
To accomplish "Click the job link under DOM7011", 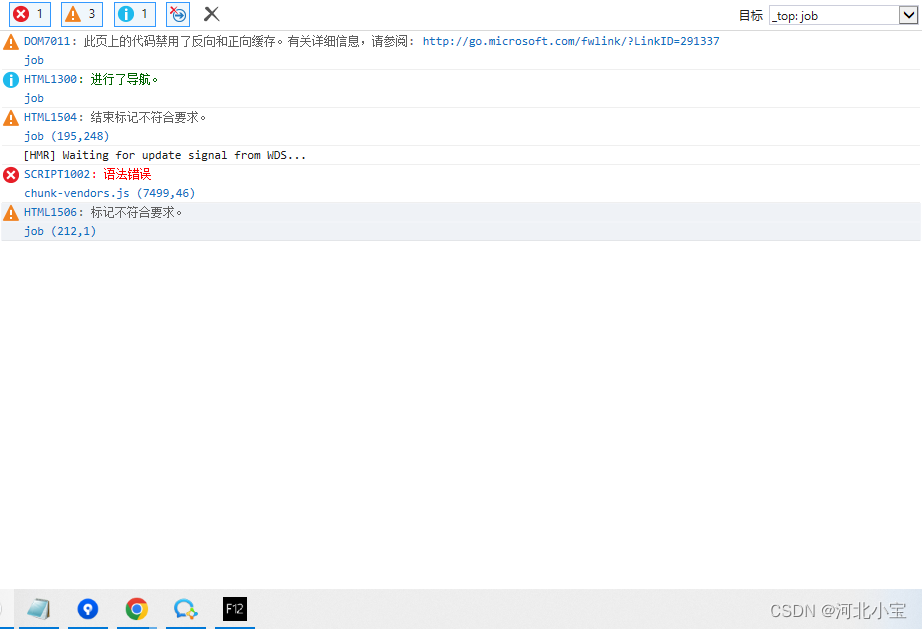I will (33, 60).
